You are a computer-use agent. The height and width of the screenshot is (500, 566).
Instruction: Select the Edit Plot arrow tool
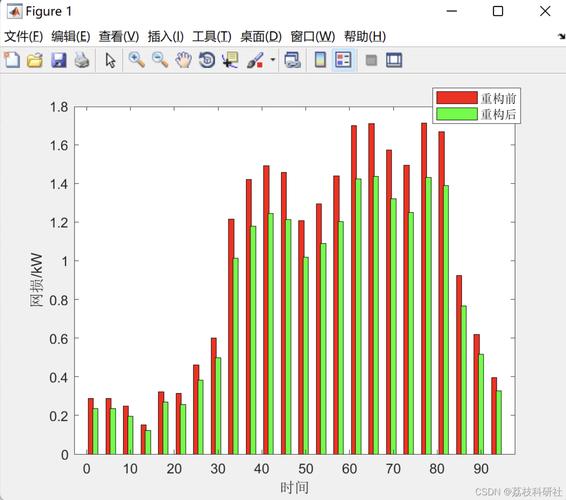[x=110, y=60]
